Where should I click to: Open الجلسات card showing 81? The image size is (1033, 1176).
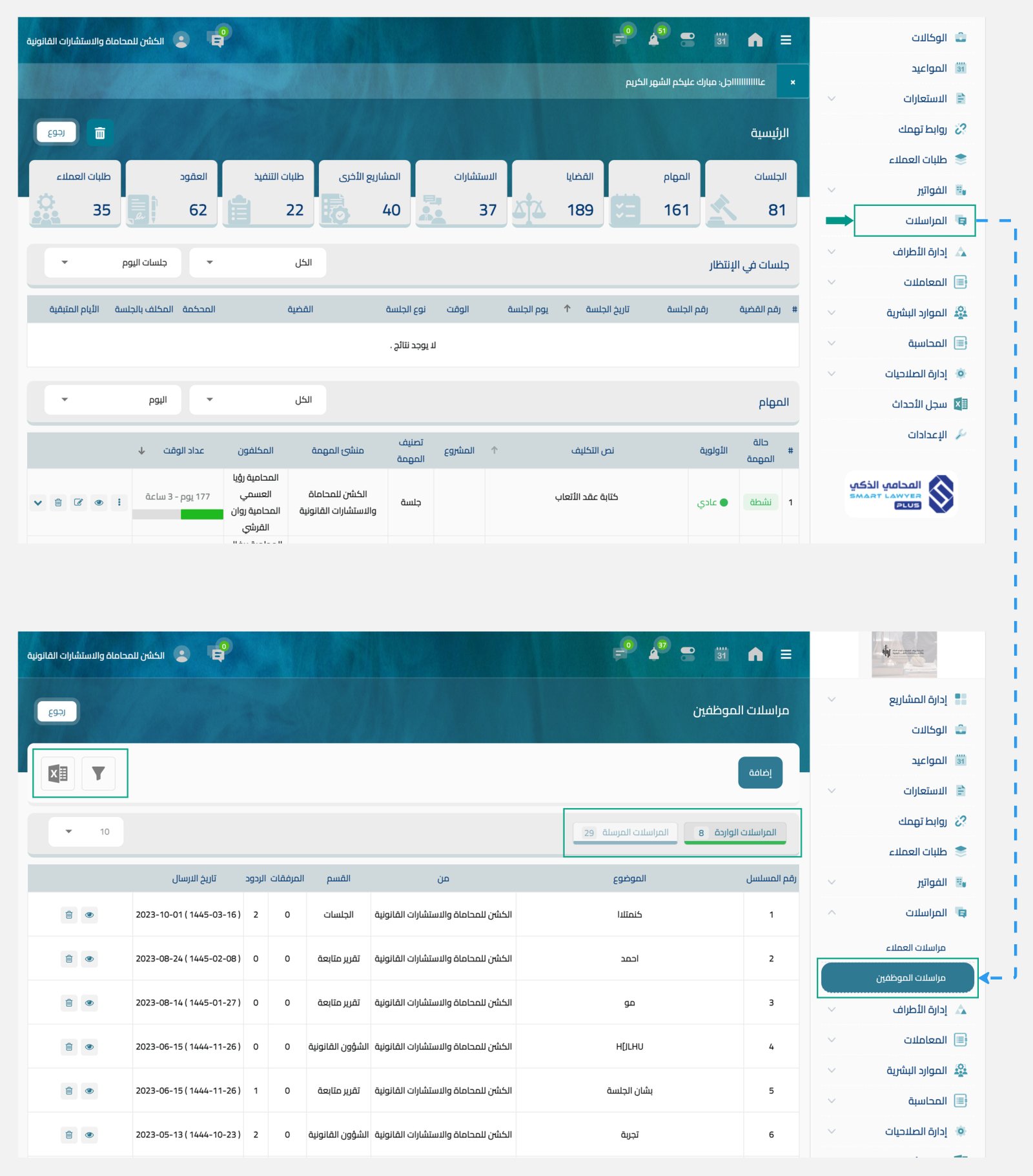(751, 194)
